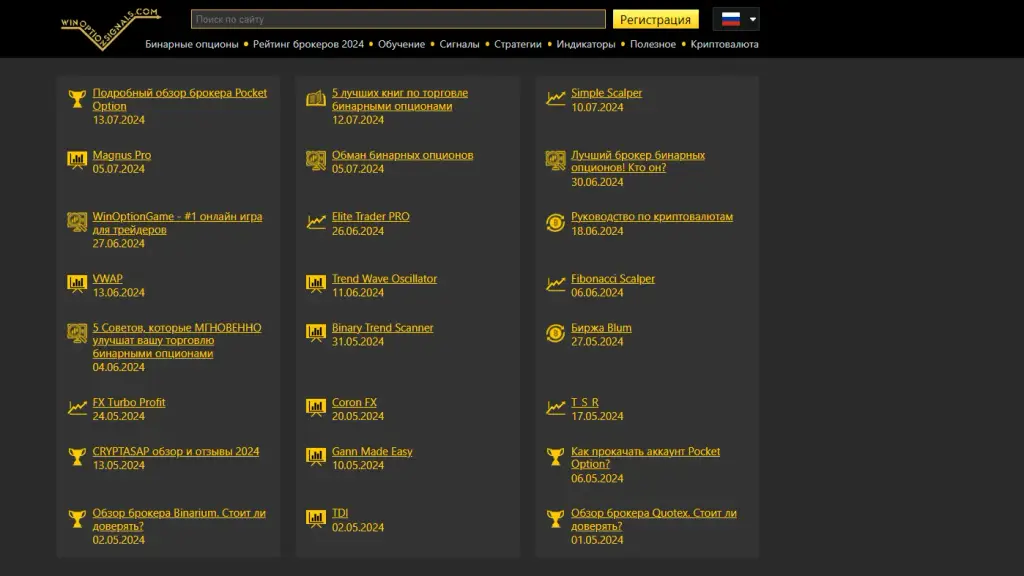Open the T S R link
1024x576 pixels.
584,402
